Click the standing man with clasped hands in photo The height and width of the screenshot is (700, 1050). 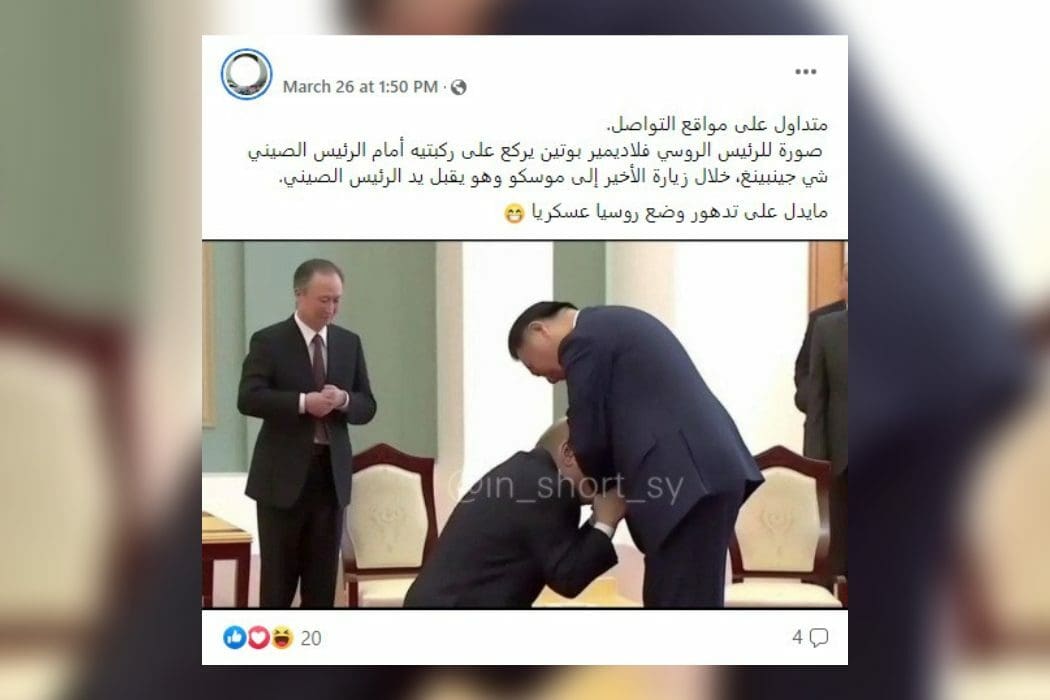(307, 432)
